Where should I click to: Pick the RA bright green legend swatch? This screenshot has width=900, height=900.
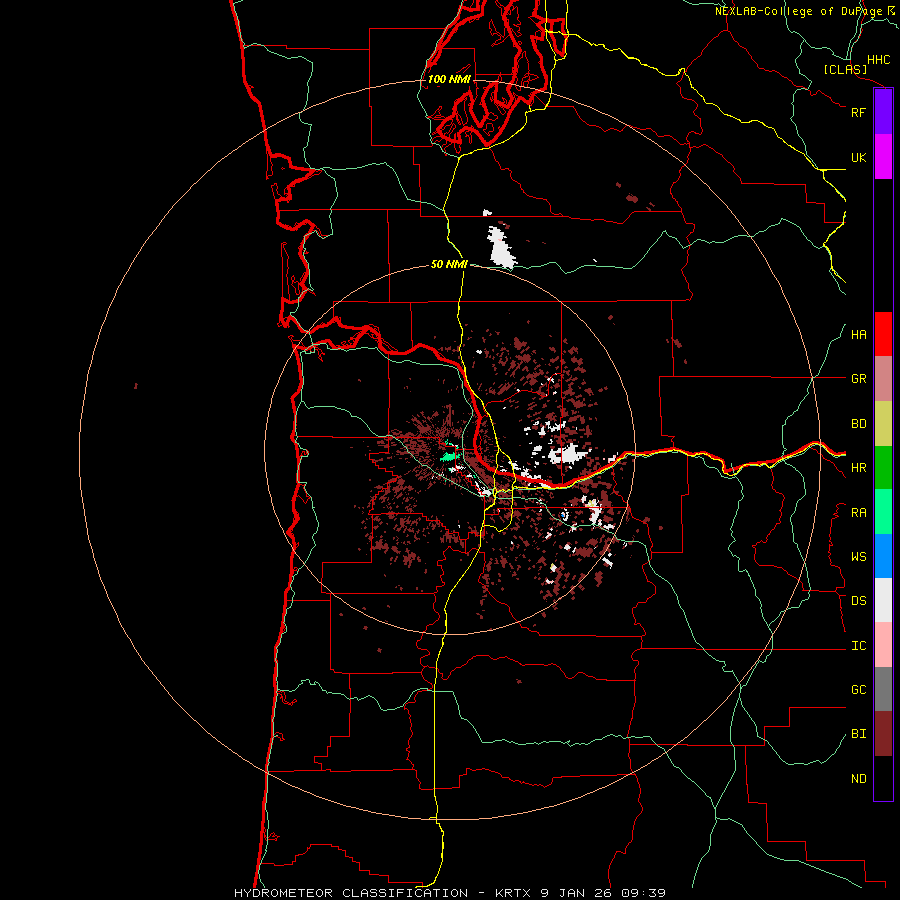click(883, 512)
